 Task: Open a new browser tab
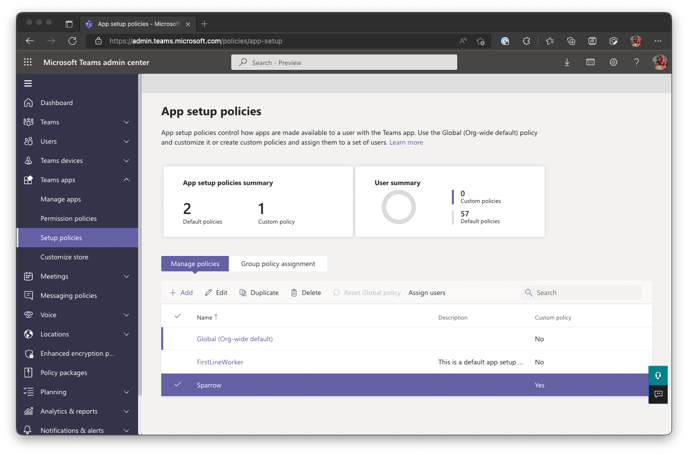[204, 24]
